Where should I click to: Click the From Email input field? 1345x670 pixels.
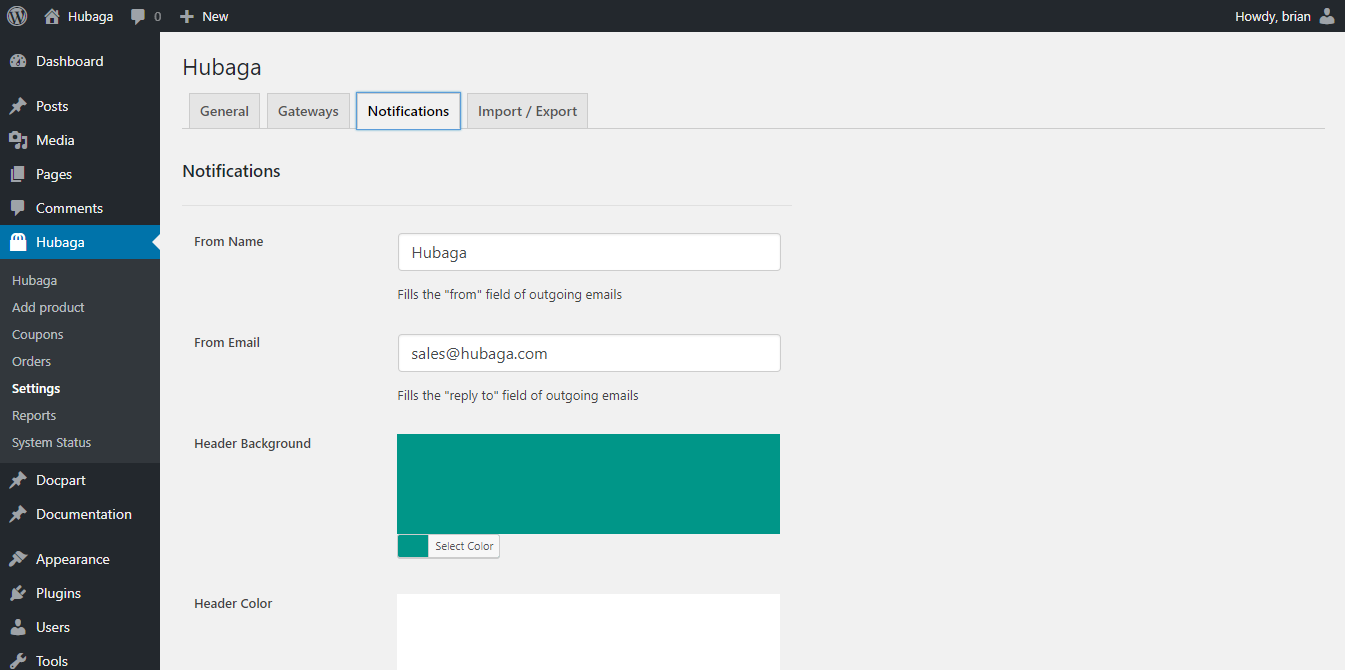click(x=589, y=353)
